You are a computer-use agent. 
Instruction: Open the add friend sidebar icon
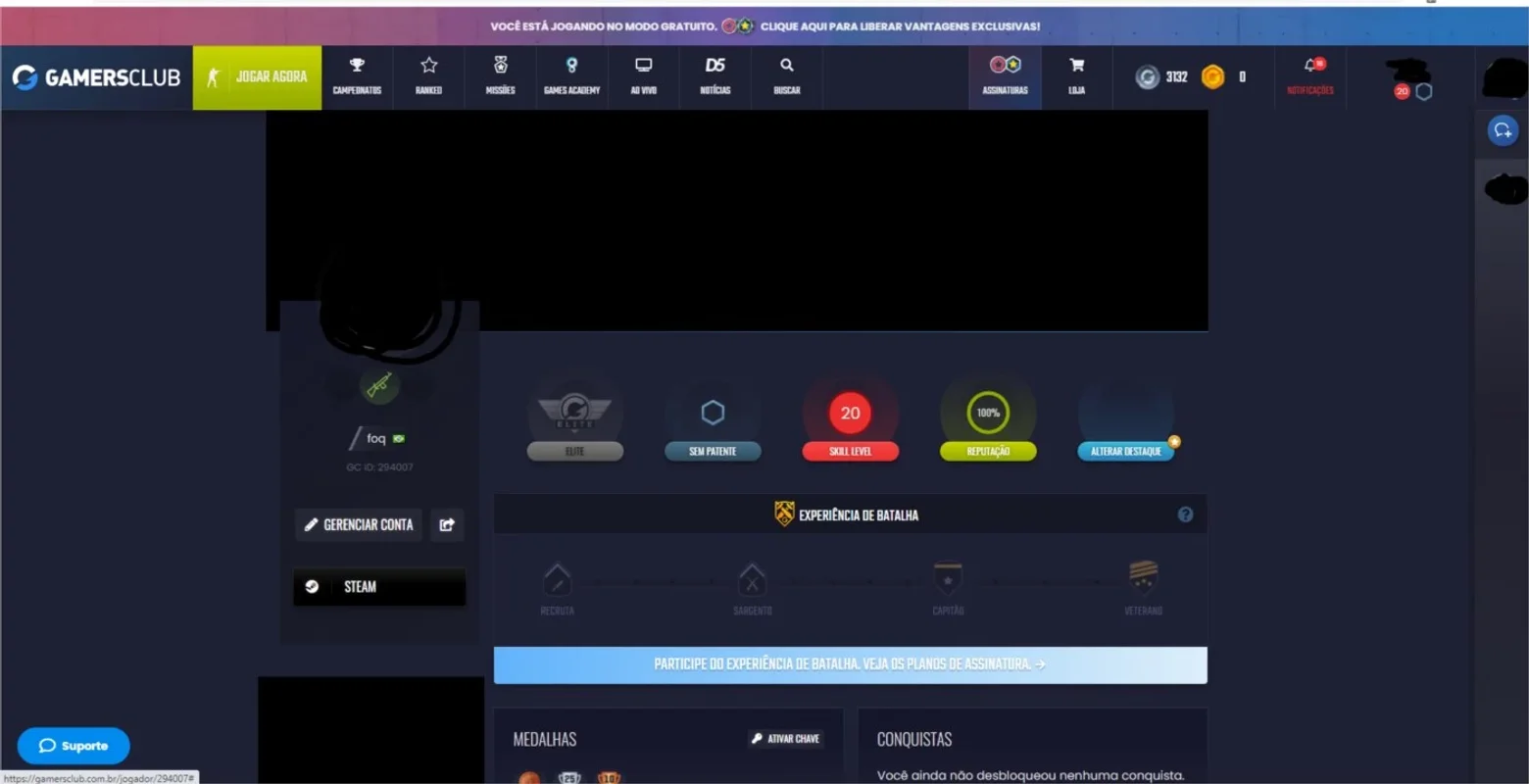coord(1503,130)
